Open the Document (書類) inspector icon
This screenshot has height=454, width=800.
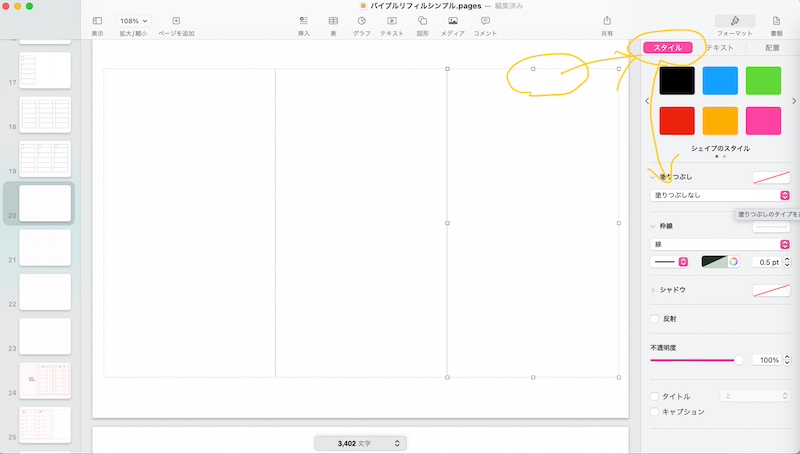pyautogui.click(x=777, y=21)
